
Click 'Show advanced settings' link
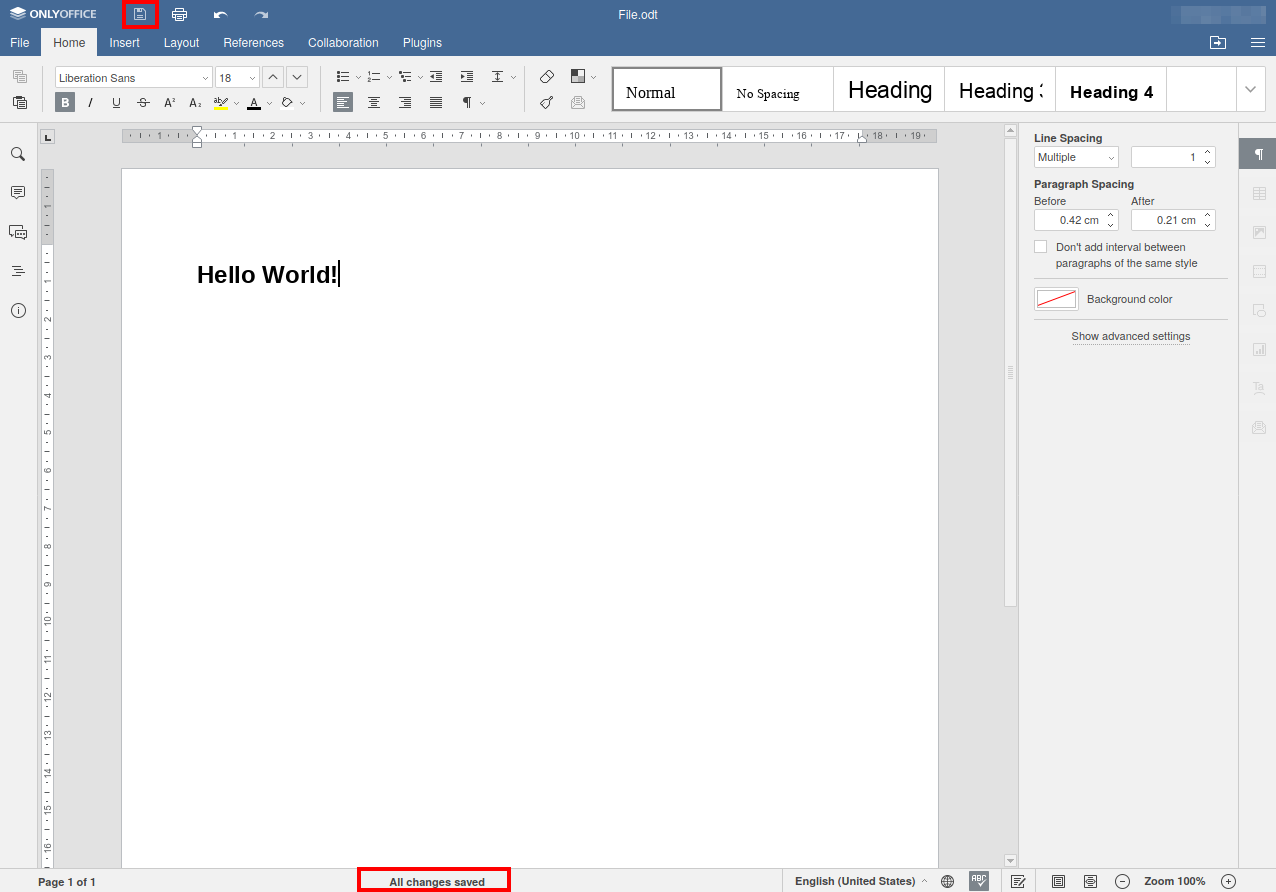pyautogui.click(x=1130, y=336)
